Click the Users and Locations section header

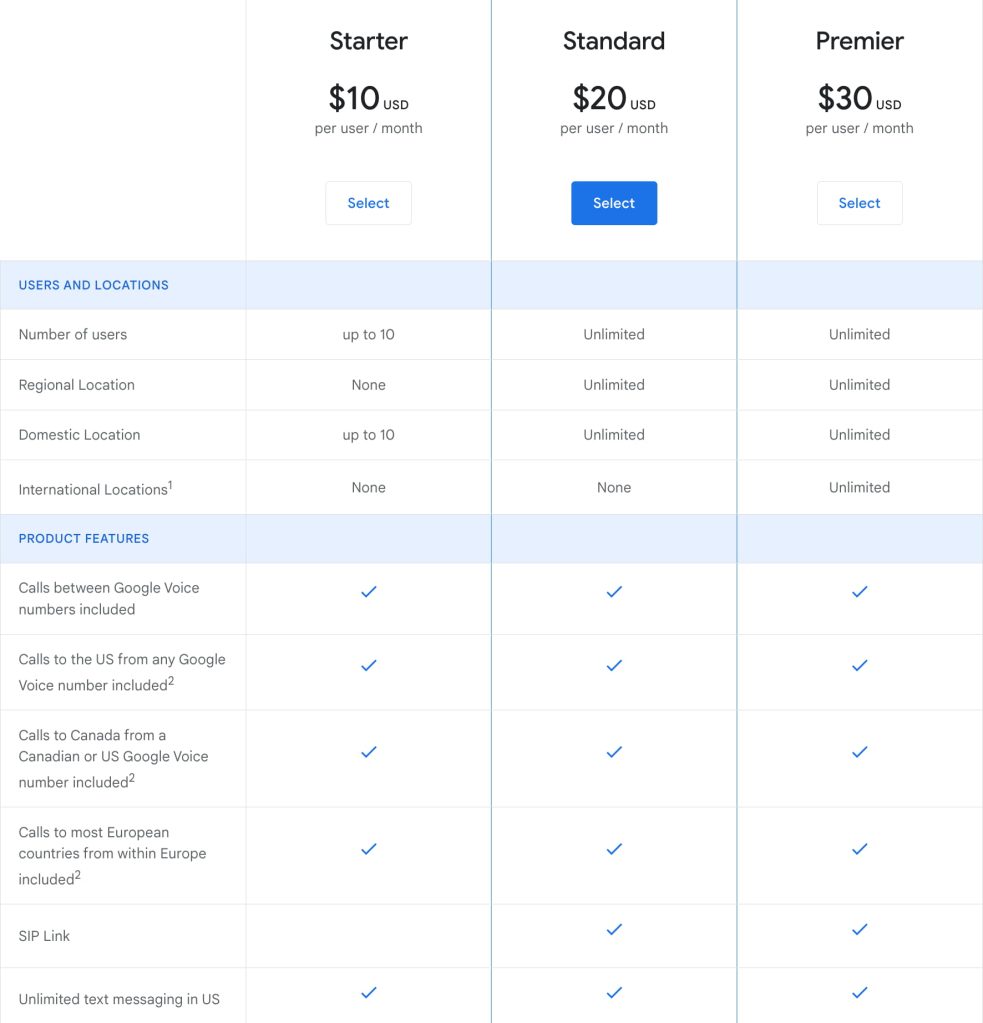pyautogui.click(x=94, y=285)
